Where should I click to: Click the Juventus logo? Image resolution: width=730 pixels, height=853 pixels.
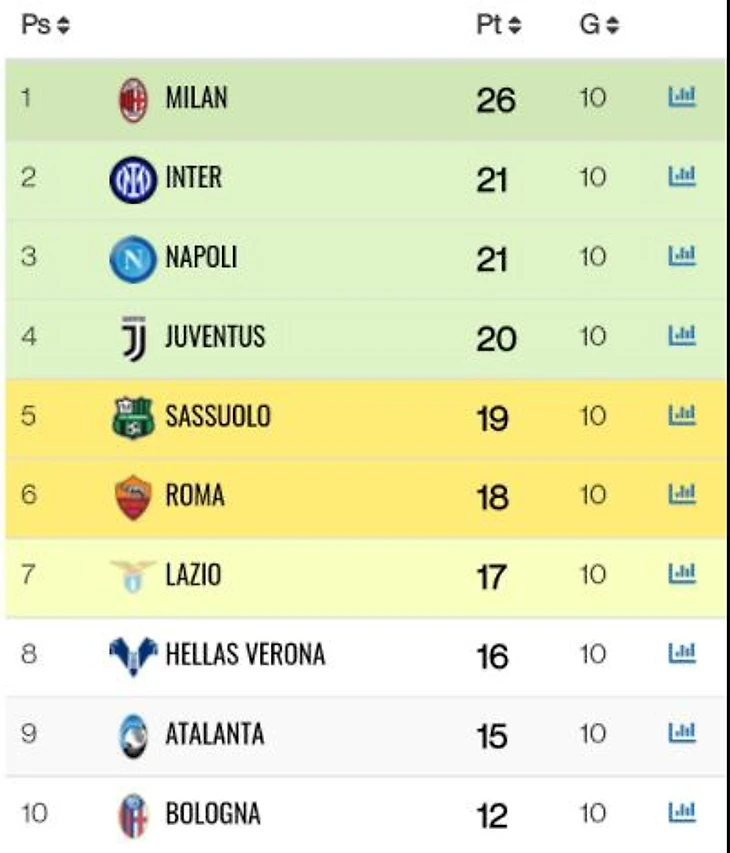(134, 338)
